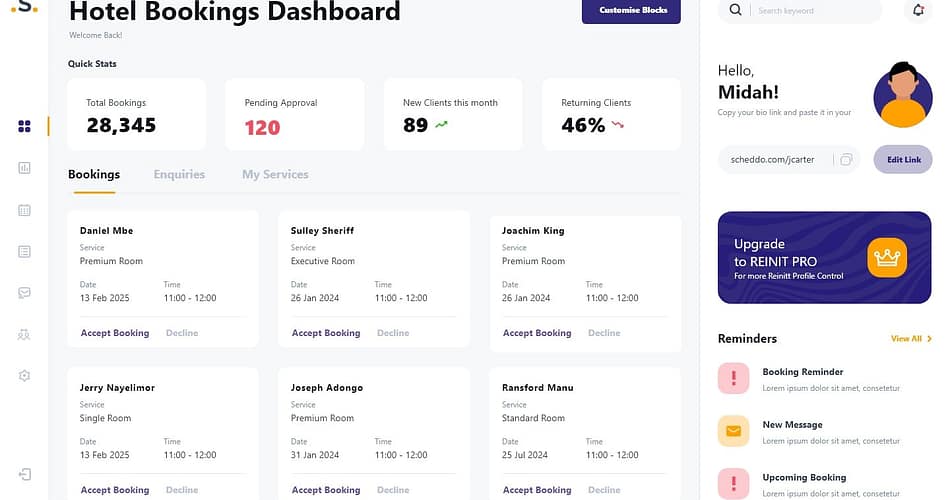Screen dimensions: 950x500
Task: Open the clients people icon in sidebar
Action: point(24,334)
